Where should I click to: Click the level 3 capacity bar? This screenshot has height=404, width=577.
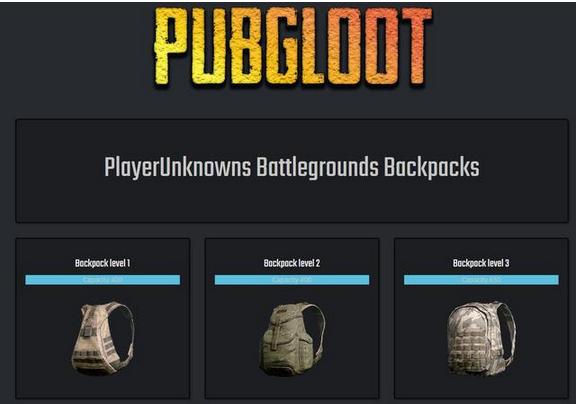pyautogui.click(x=481, y=280)
